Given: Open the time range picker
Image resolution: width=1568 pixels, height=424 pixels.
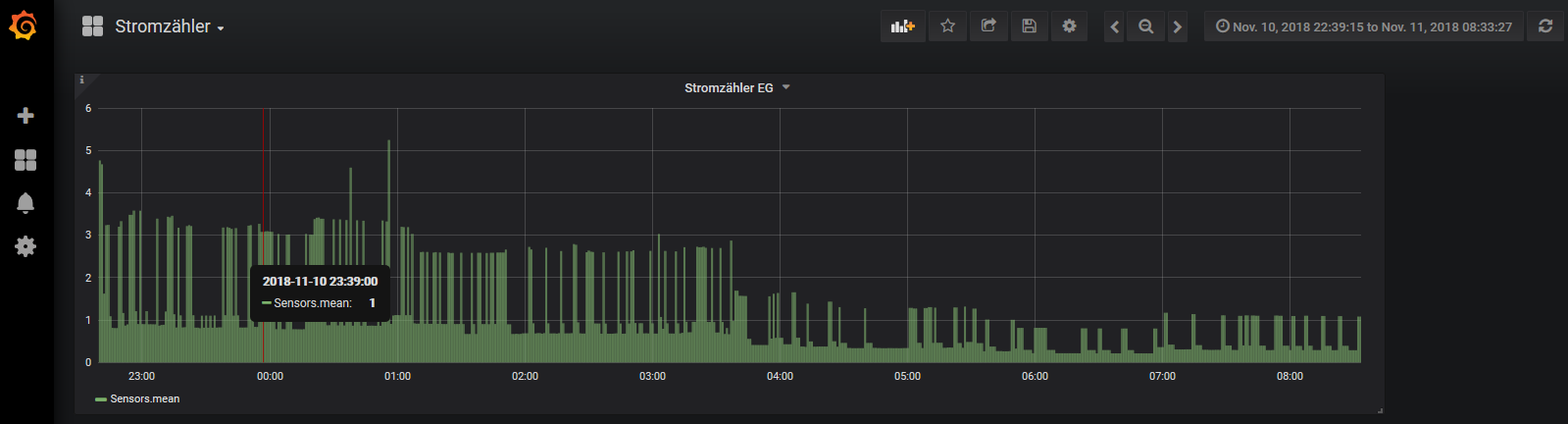Looking at the screenshot, I should (x=1364, y=26).
